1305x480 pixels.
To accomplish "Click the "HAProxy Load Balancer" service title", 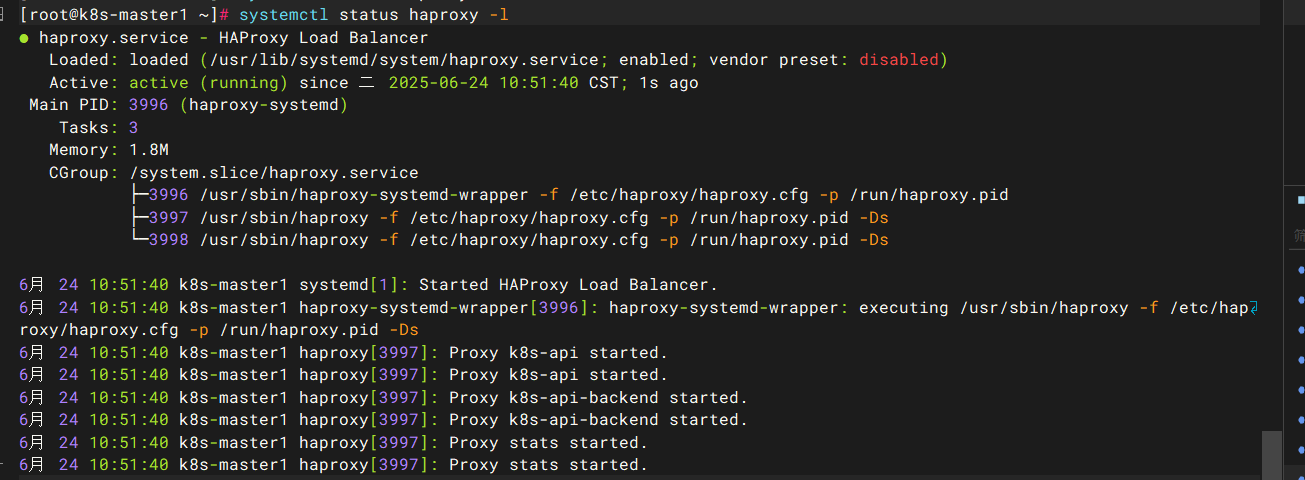I will tap(324, 38).
